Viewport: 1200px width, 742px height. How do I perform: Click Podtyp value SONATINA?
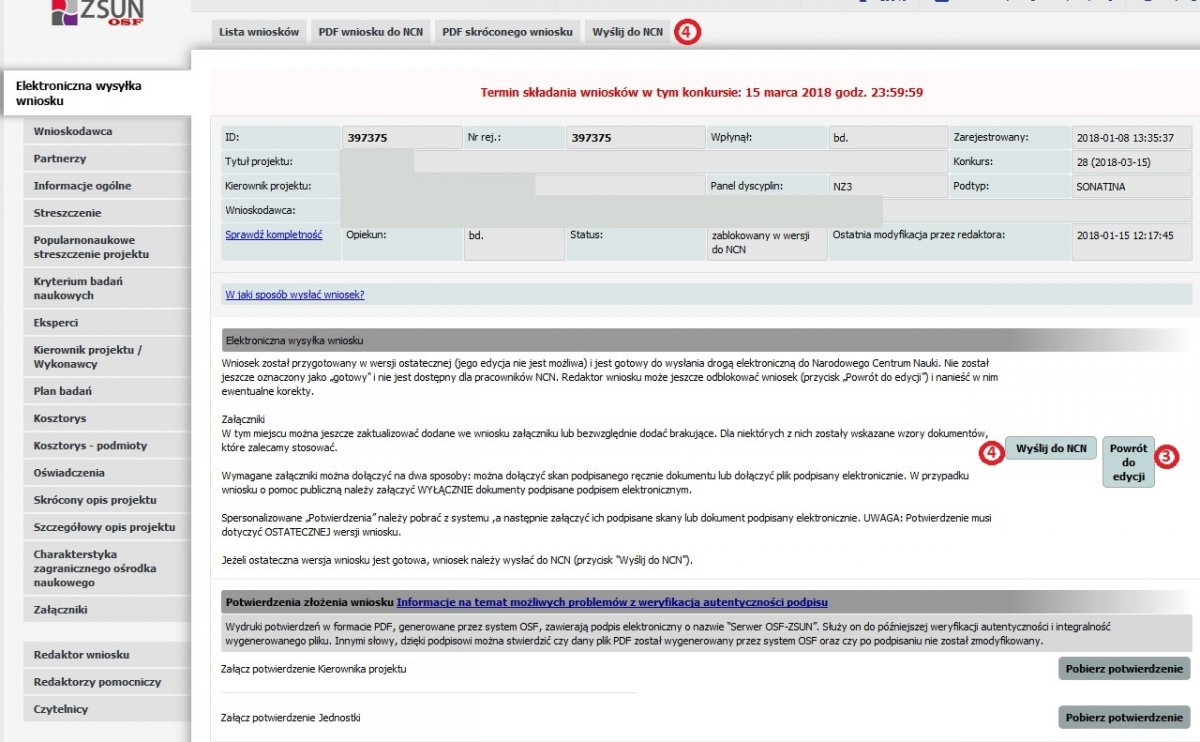pos(1132,186)
